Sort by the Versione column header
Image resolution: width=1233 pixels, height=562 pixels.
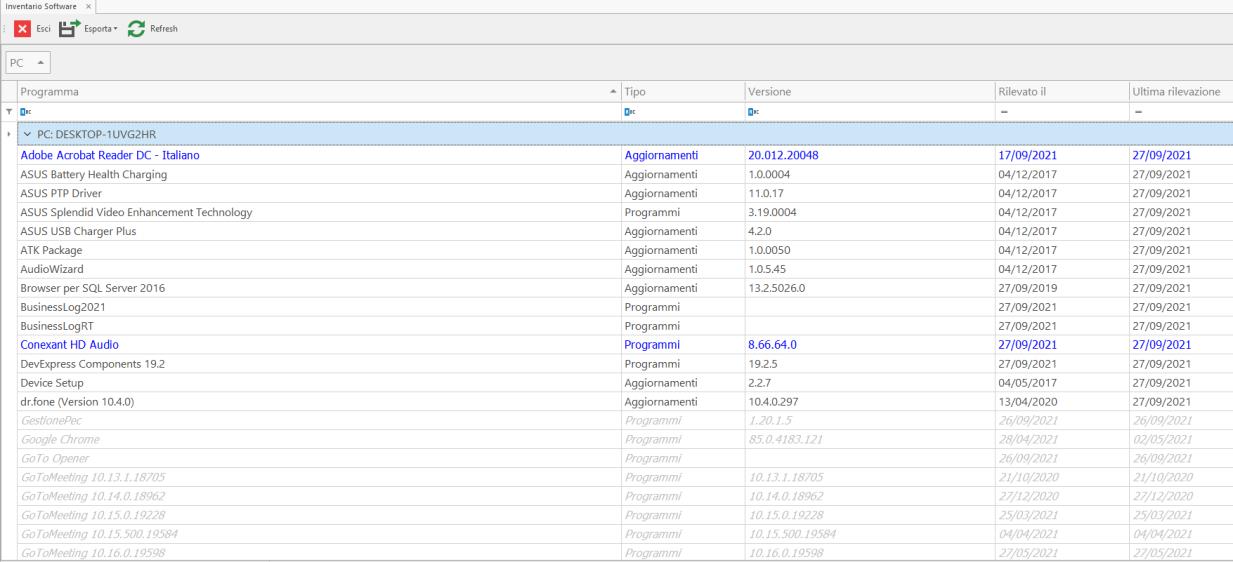(x=869, y=91)
